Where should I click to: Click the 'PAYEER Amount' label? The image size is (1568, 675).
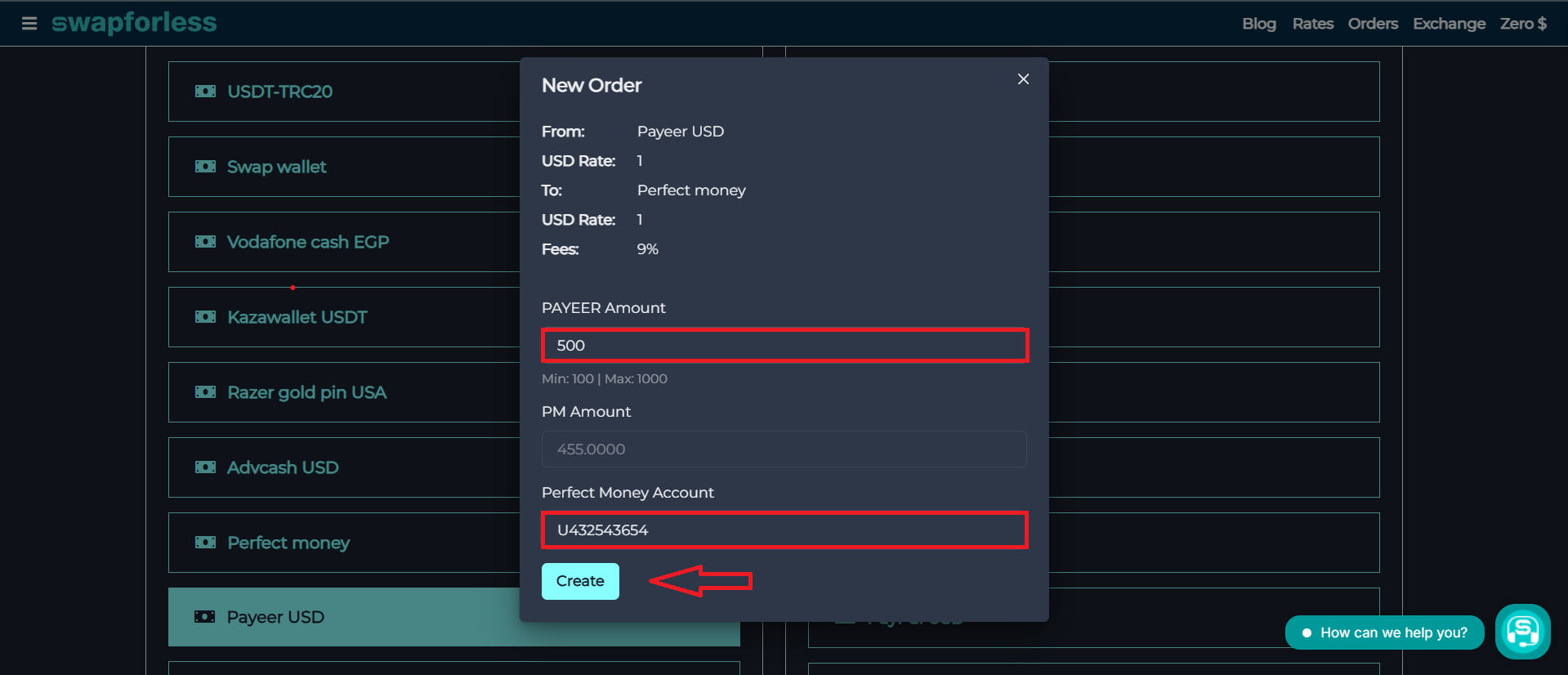pos(604,308)
